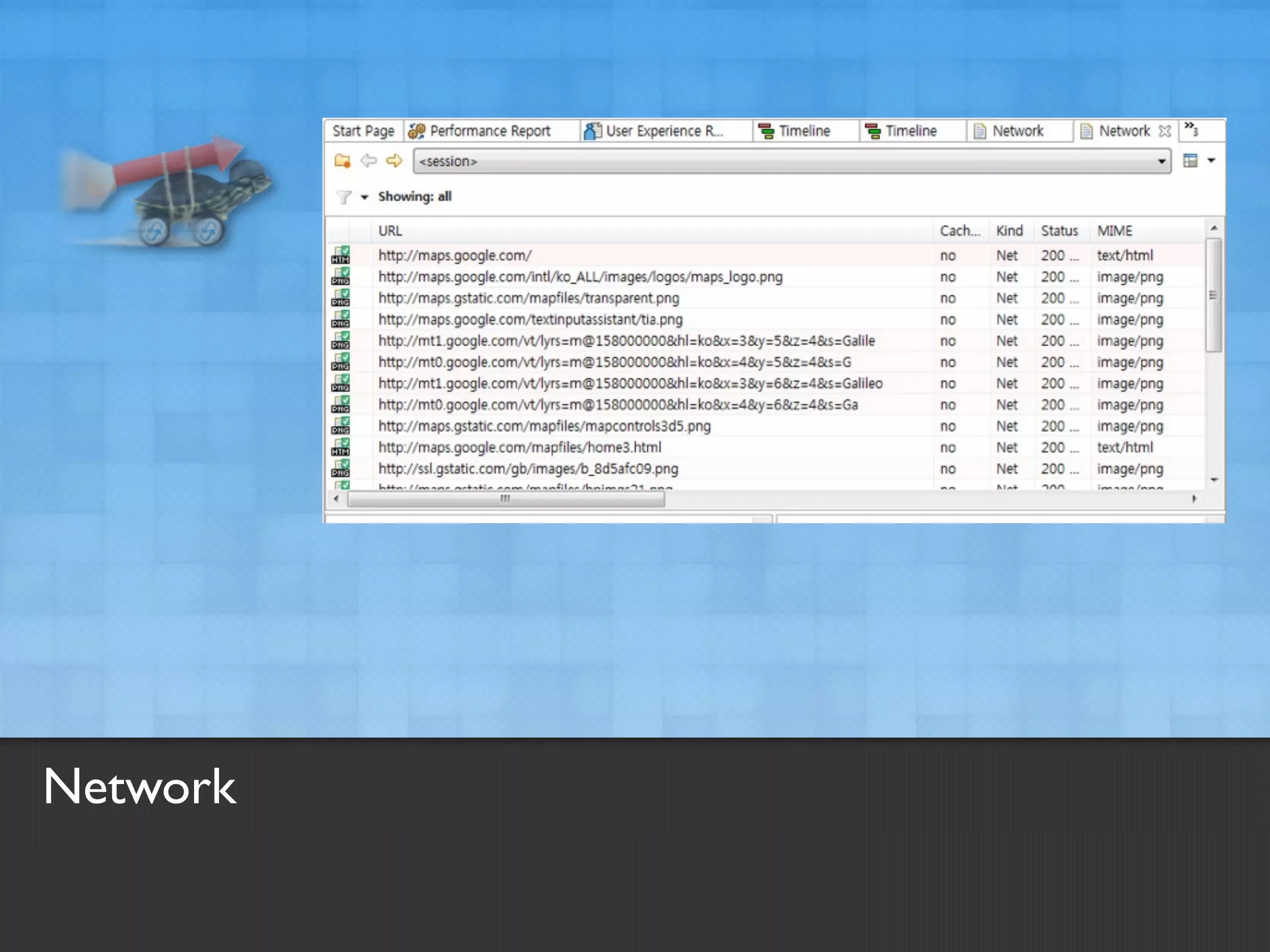This screenshot has height=952, width=1270.
Task: Open the session combo box dropdown
Action: click(1161, 162)
